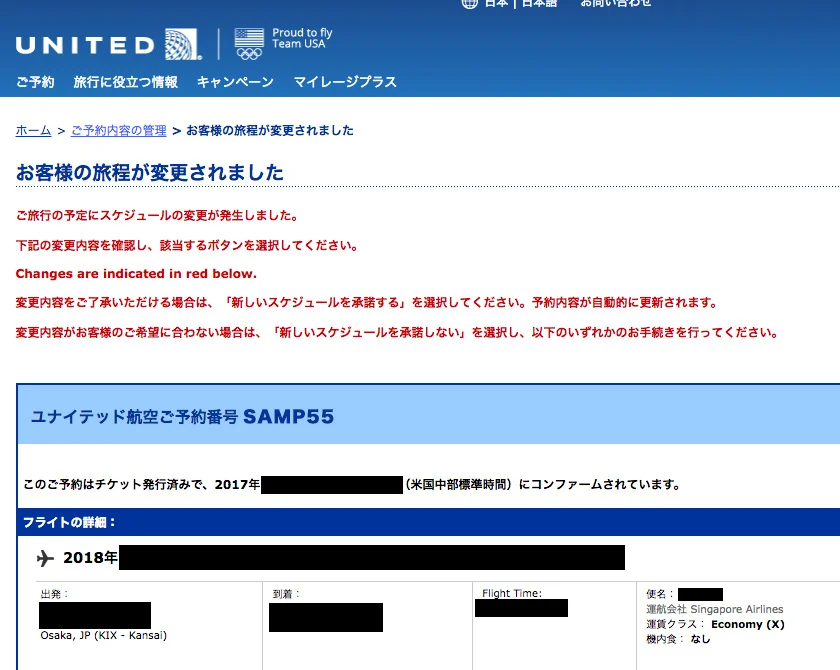Click the United globe logo icon
Viewport: 840px width, 670px height.
click(182, 44)
